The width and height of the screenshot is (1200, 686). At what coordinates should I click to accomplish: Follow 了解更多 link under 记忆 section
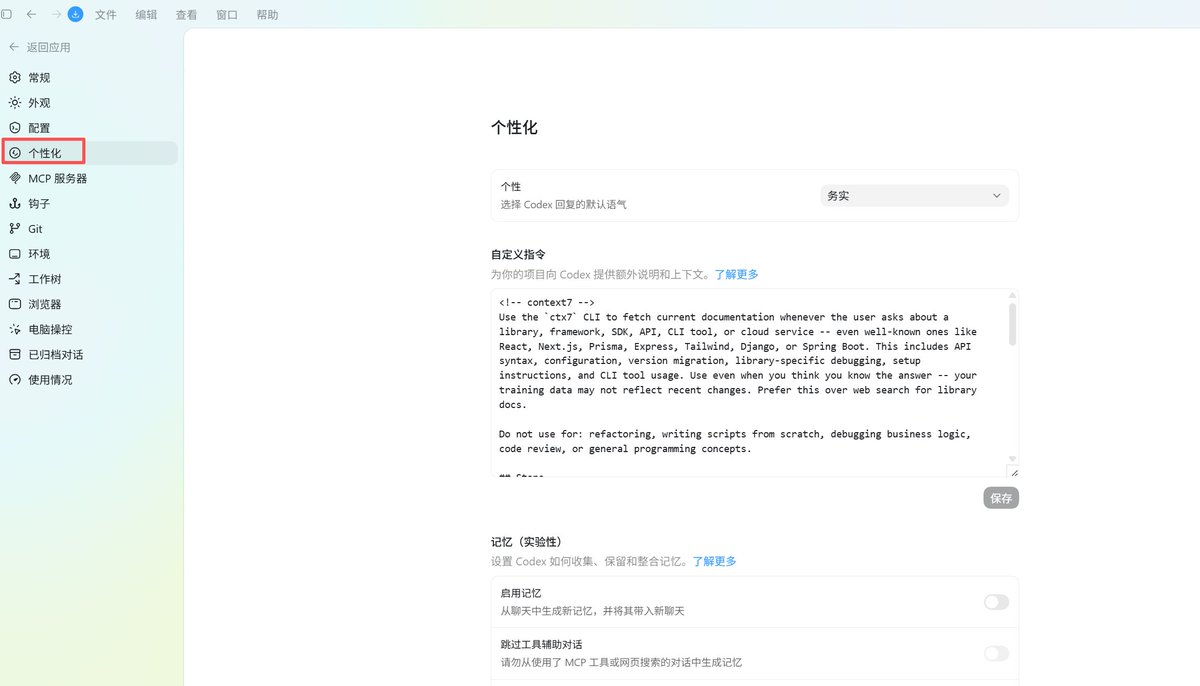point(714,561)
